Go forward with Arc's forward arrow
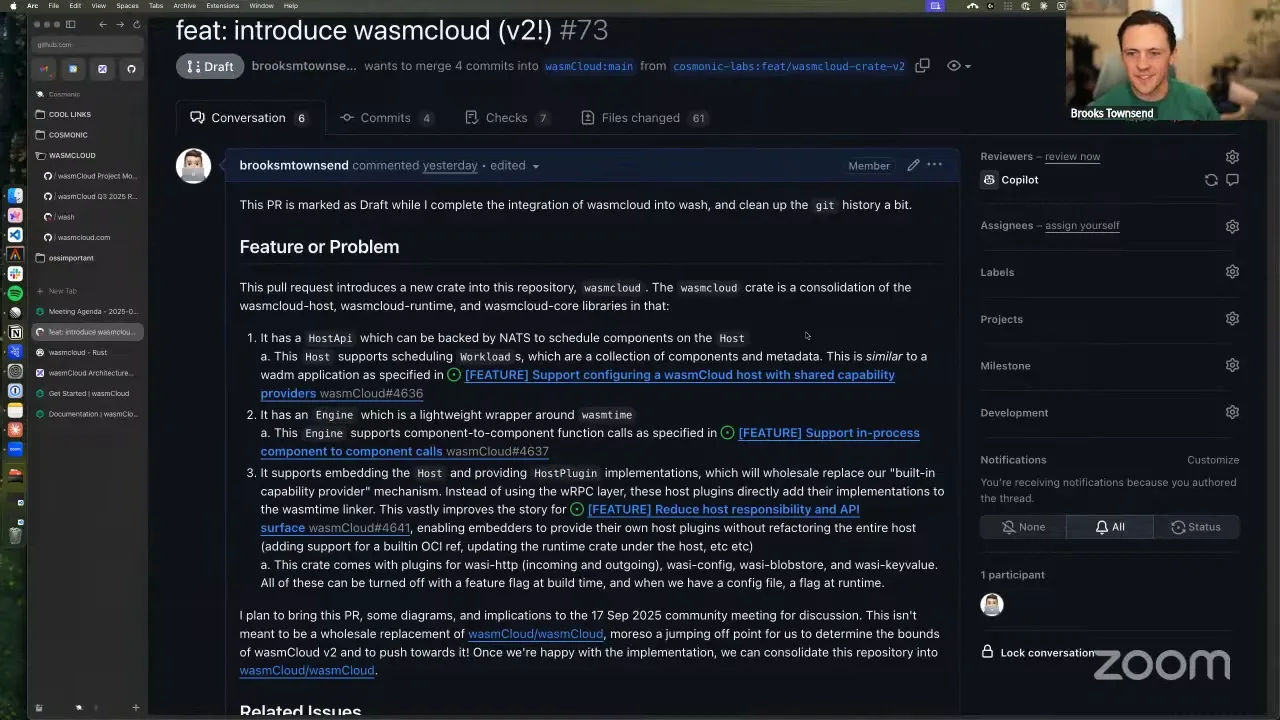Image resolution: width=1280 pixels, height=720 pixels. tap(120, 24)
